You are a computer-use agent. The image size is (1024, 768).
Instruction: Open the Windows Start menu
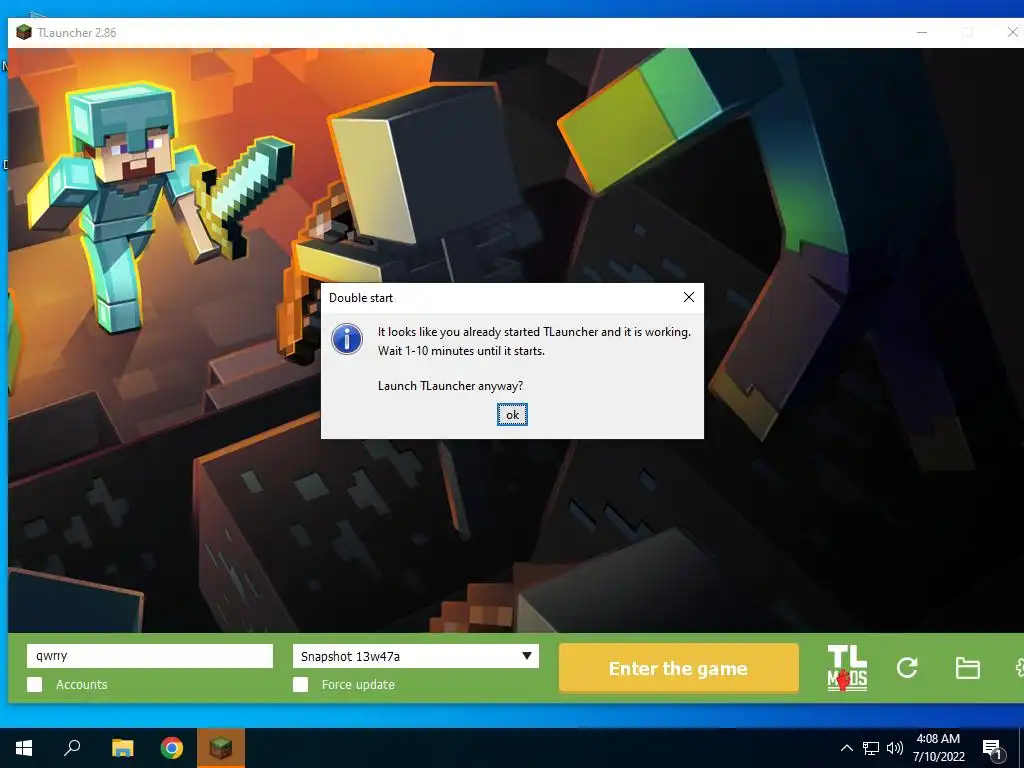coord(24,748)
